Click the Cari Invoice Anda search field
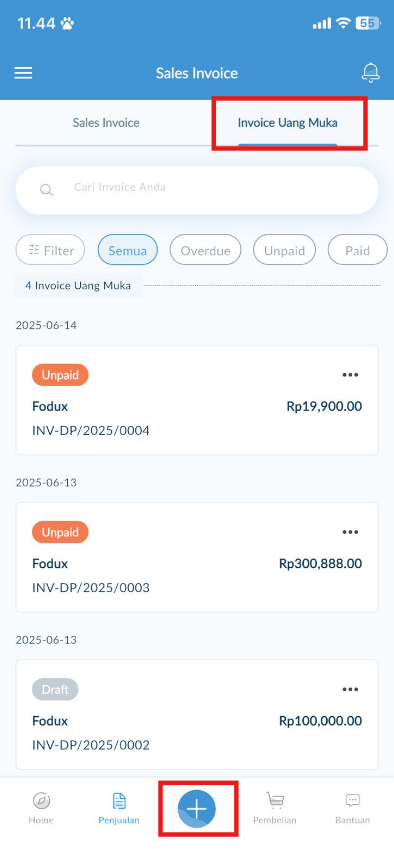This screenshot has height=849, width=394. [197, 190]
